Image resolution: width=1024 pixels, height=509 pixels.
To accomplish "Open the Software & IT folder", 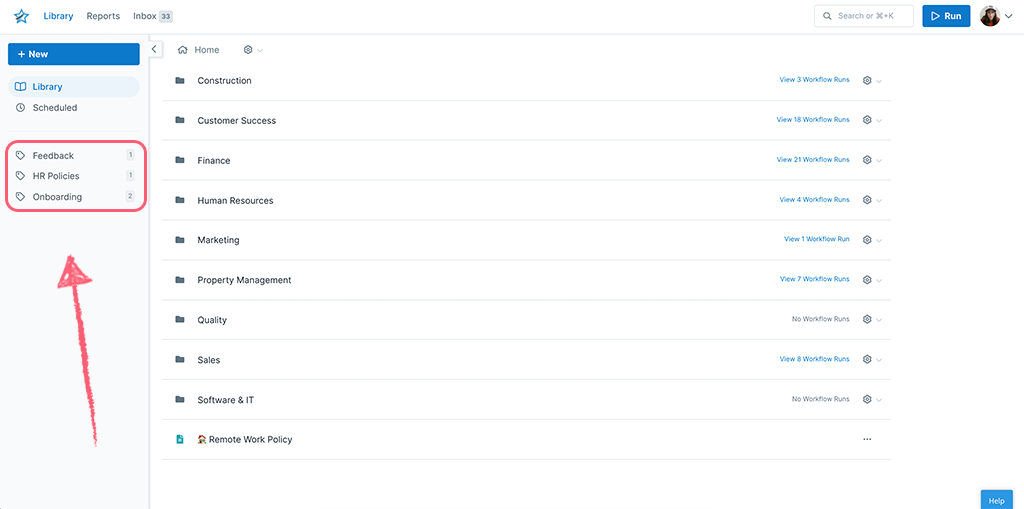I will [225, 400].
